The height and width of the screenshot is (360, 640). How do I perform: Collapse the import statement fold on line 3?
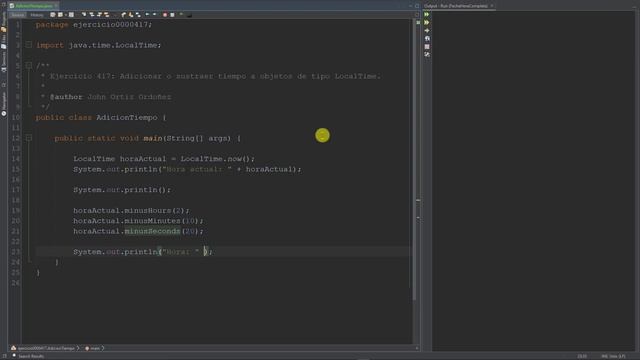(29, 44)
